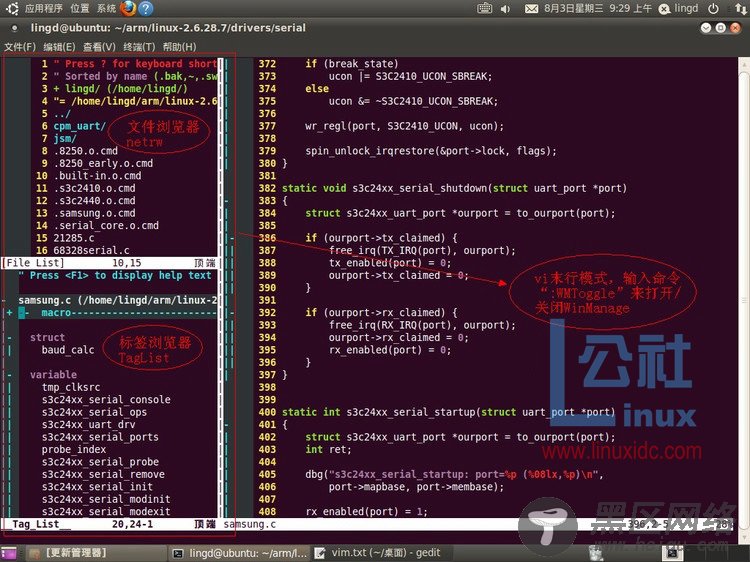Viewport: 750px width, 562px height.
Task: Click samsung.c file heading in Tag List
Action: tap(118, 300)
